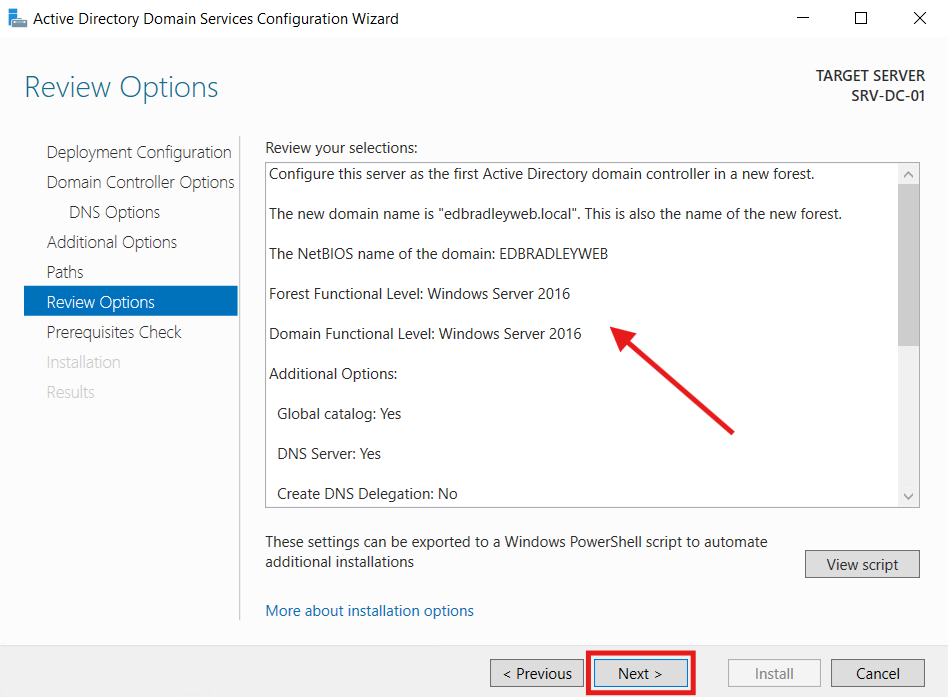Open the More about installation options link
This screenshot has width=948, height=697.
tap(369, 610)
